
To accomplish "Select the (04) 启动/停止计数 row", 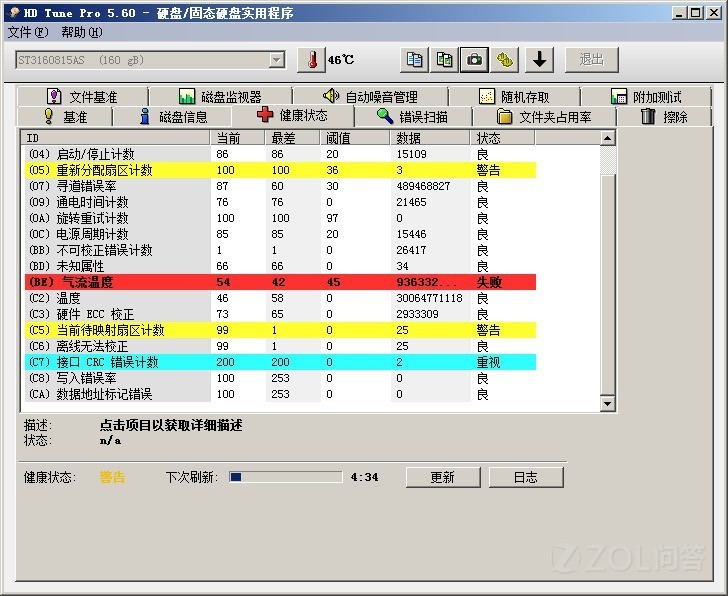I will (x=280, y=154).
